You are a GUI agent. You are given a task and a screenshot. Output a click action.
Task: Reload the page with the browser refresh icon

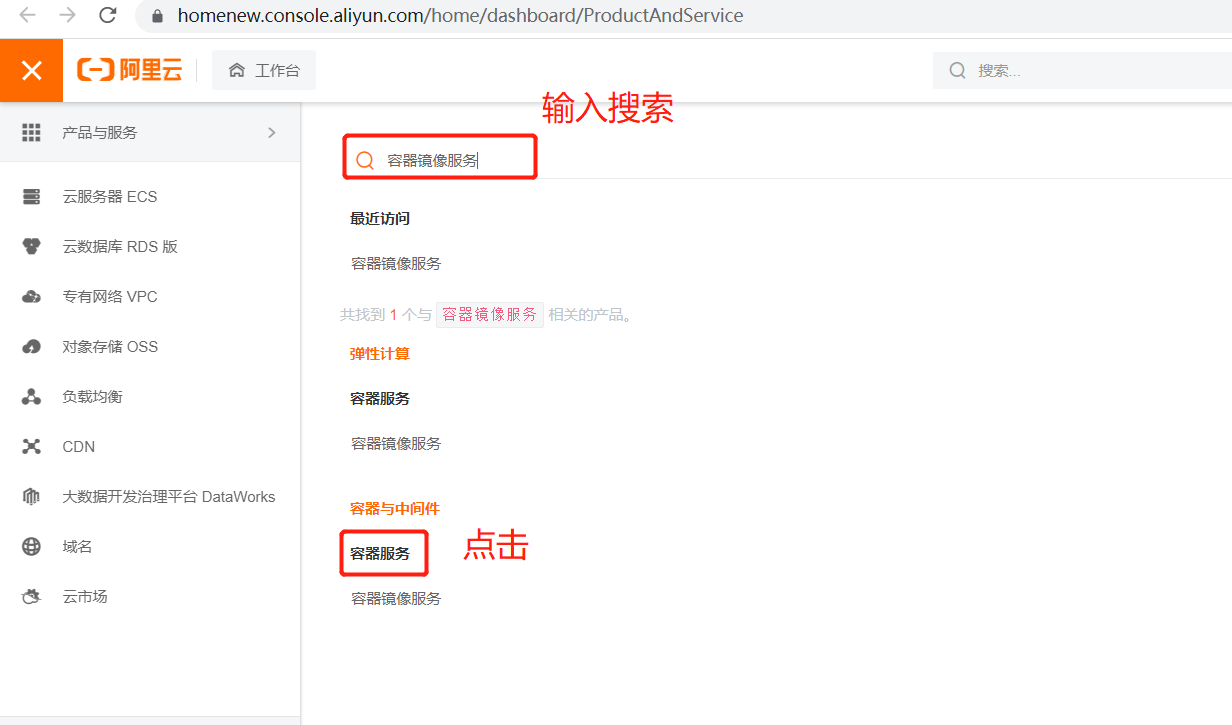[108, 15]
